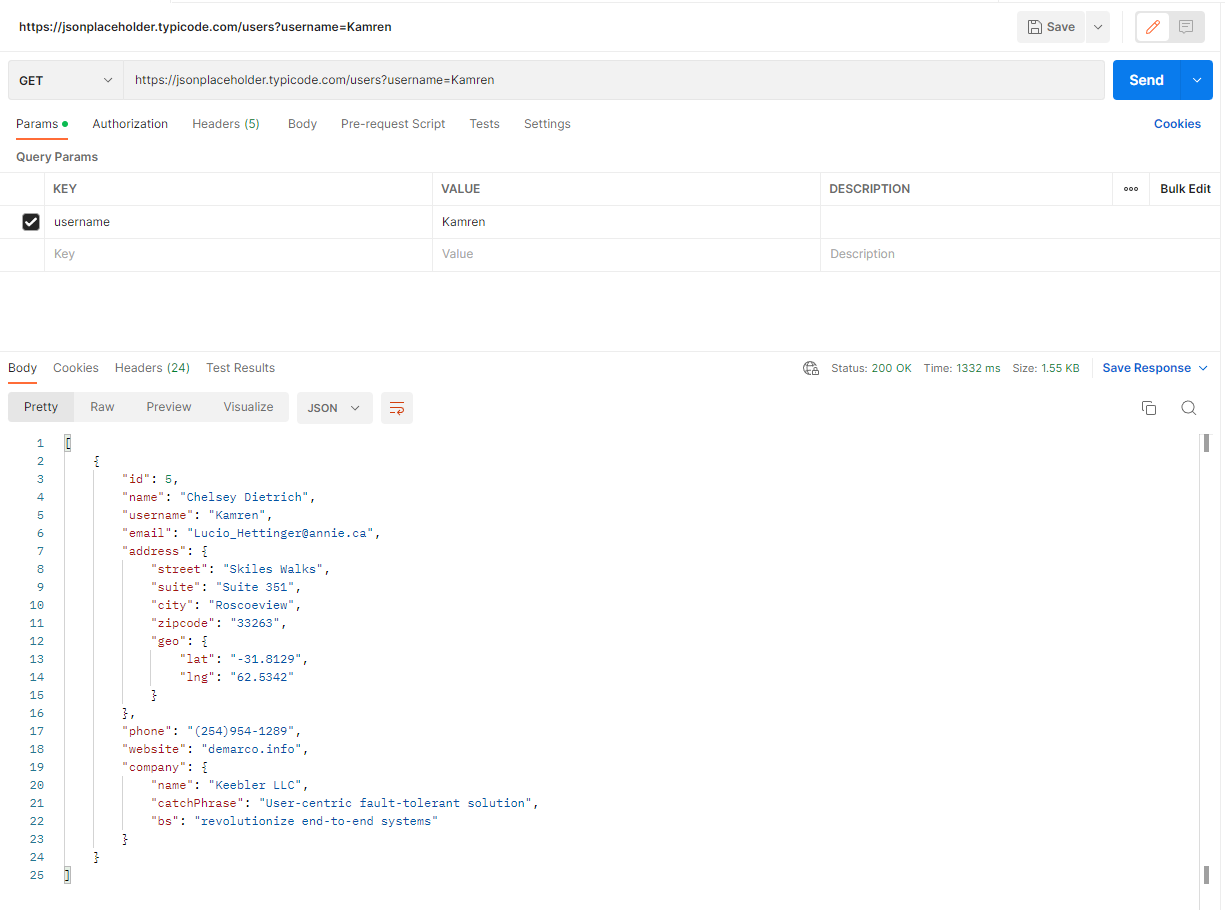Screen dimensions: 1225x910
Task: Open the comments icon
Action: tap(1186, 27)
